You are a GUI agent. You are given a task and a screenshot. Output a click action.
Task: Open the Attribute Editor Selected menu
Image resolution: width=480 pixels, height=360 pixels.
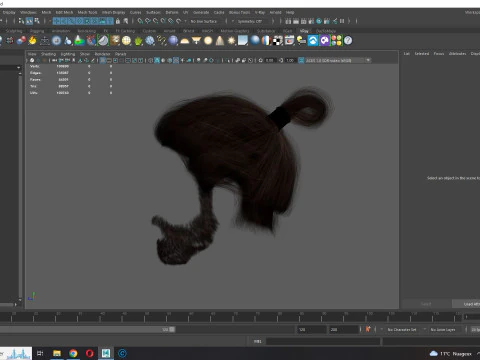(422, 54)
